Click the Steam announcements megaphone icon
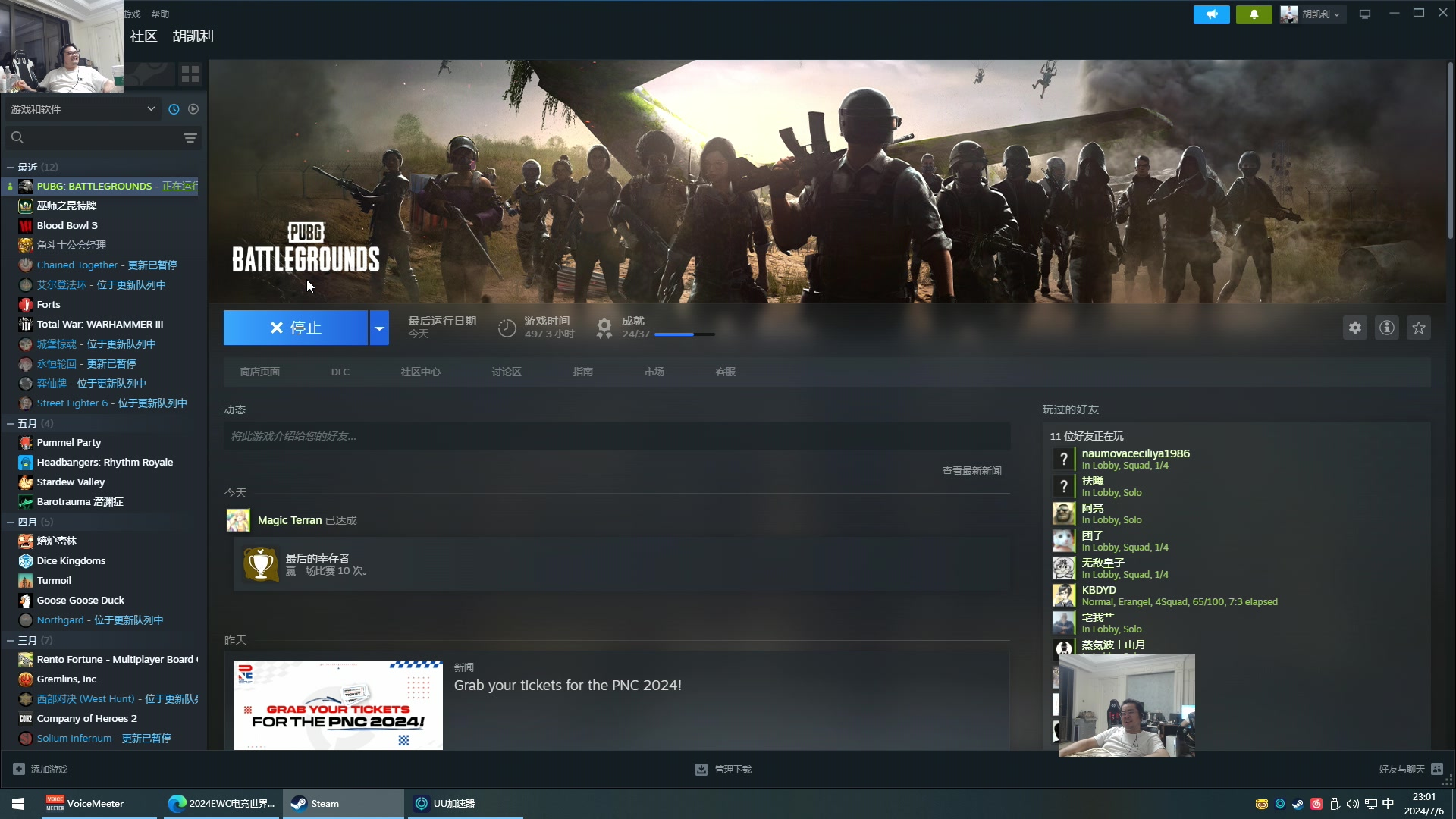This screenshot has height=819, width=1456. pos(1211,14)
